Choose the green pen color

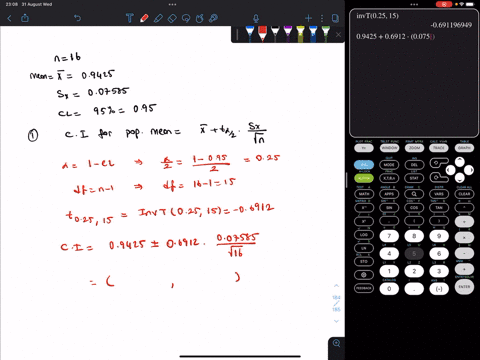[325, 34]
